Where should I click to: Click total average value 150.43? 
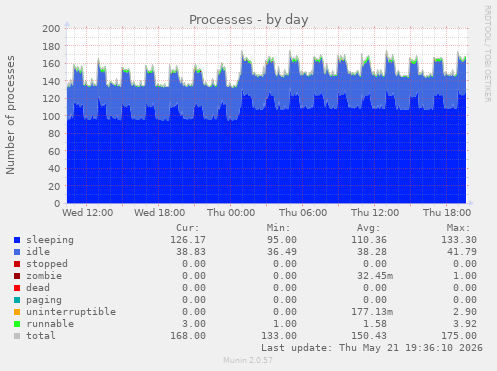click(369, 336)
